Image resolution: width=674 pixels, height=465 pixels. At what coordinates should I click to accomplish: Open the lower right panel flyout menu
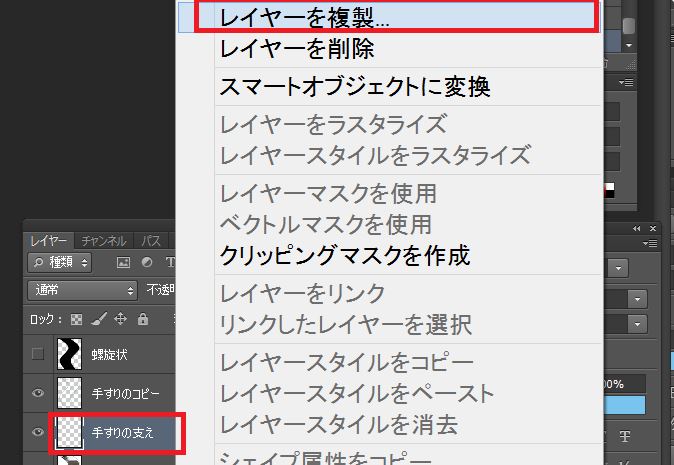click(x=650, y=244)
